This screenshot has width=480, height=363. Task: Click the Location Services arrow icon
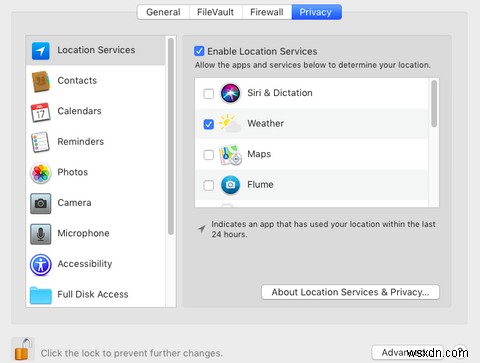(41, 51)
